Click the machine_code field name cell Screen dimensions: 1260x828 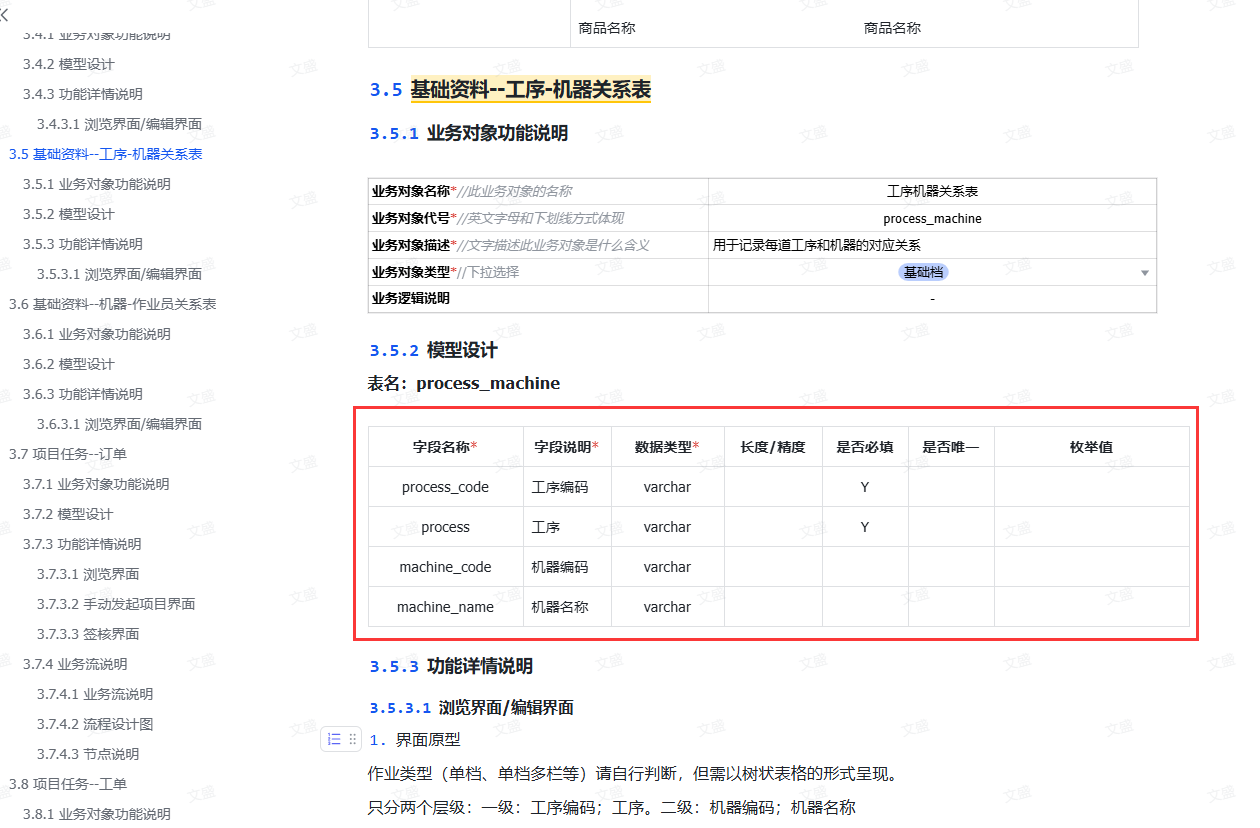click(x=446, y=567)
